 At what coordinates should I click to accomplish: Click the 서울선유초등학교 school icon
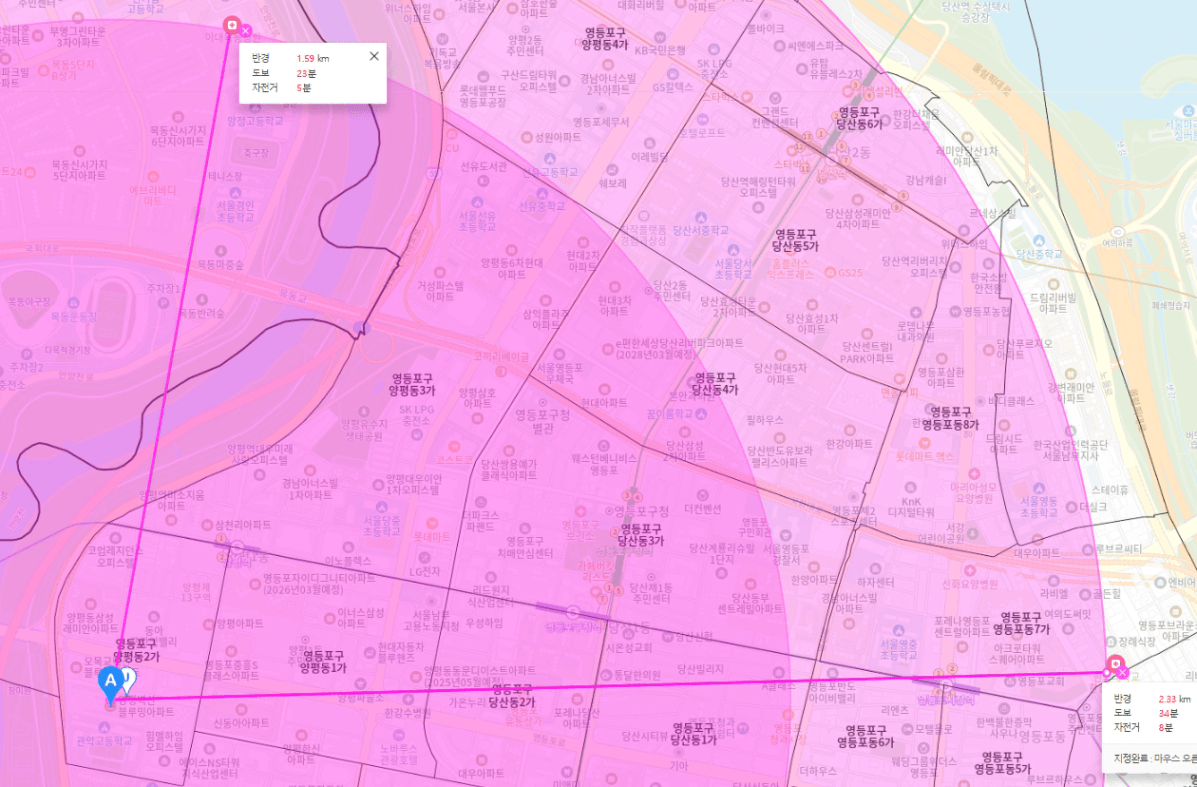478,202
